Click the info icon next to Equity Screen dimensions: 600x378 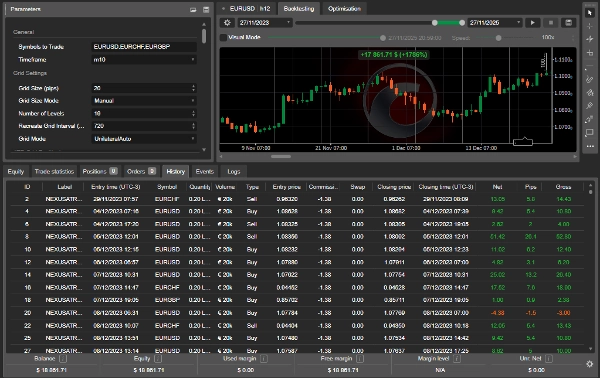click(x=158, y=358)
